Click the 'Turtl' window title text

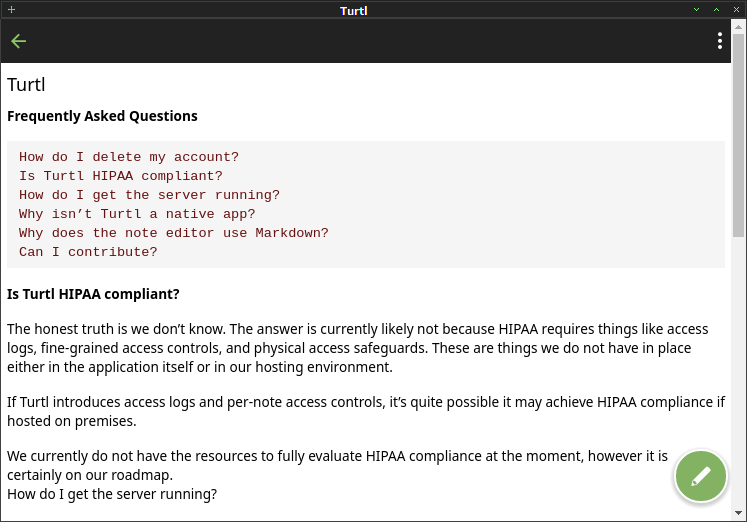(353, 10)
